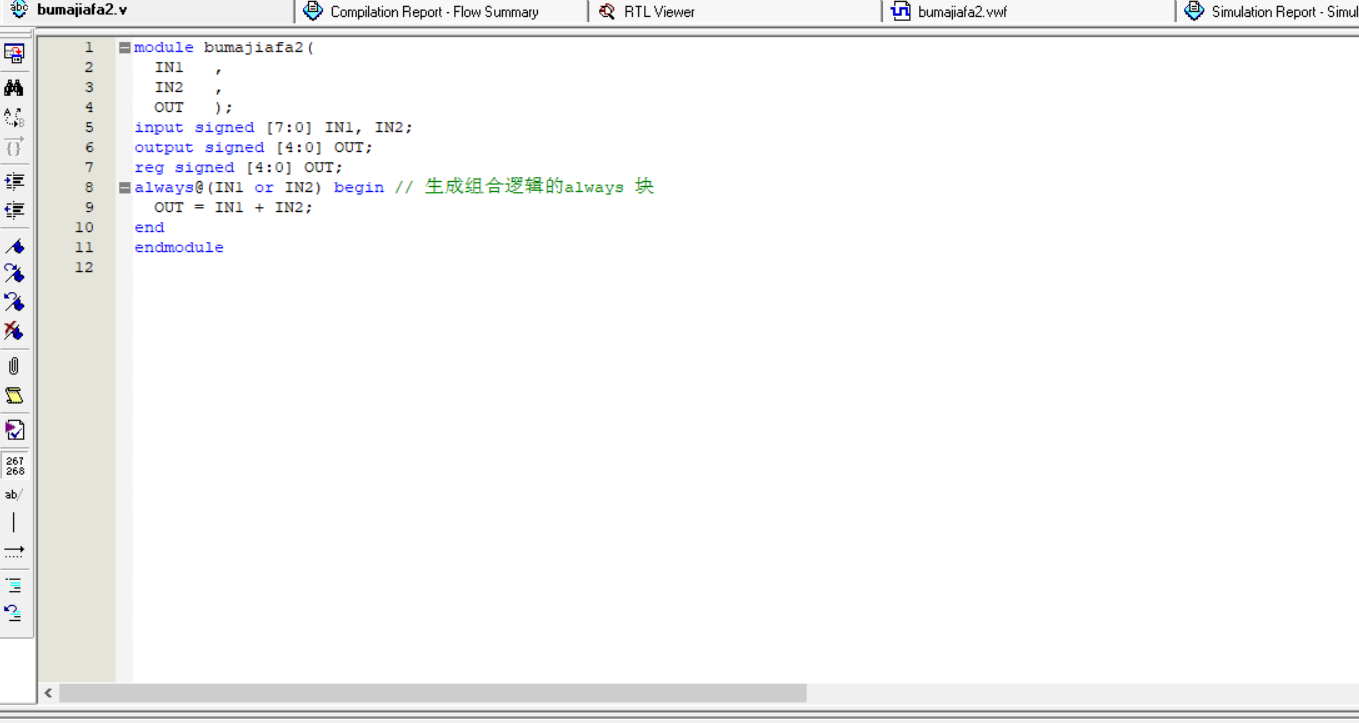The height and width of the screenshot is (723, 1359).
Task: Increase indent of selected lines
Action: [x=14, y=181]
